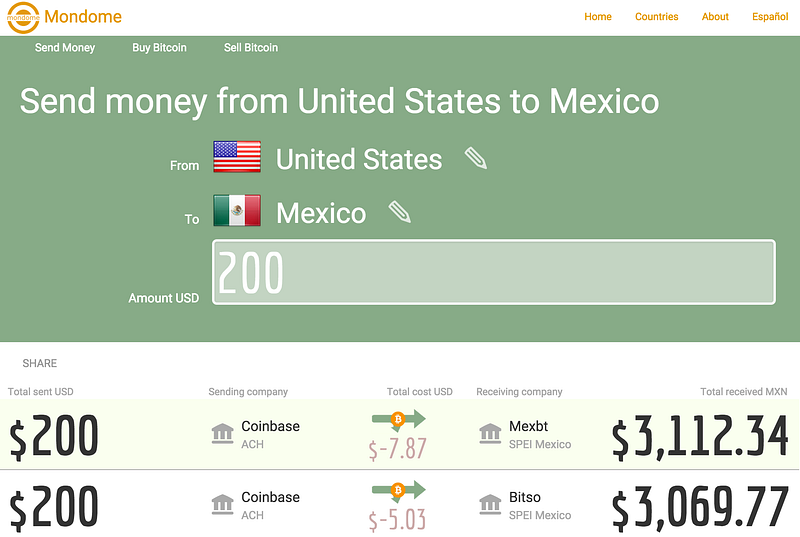The width and height of the screenshot is (800, 537).
Task: Go to the Home page link
Action: [x=598, y=16]
